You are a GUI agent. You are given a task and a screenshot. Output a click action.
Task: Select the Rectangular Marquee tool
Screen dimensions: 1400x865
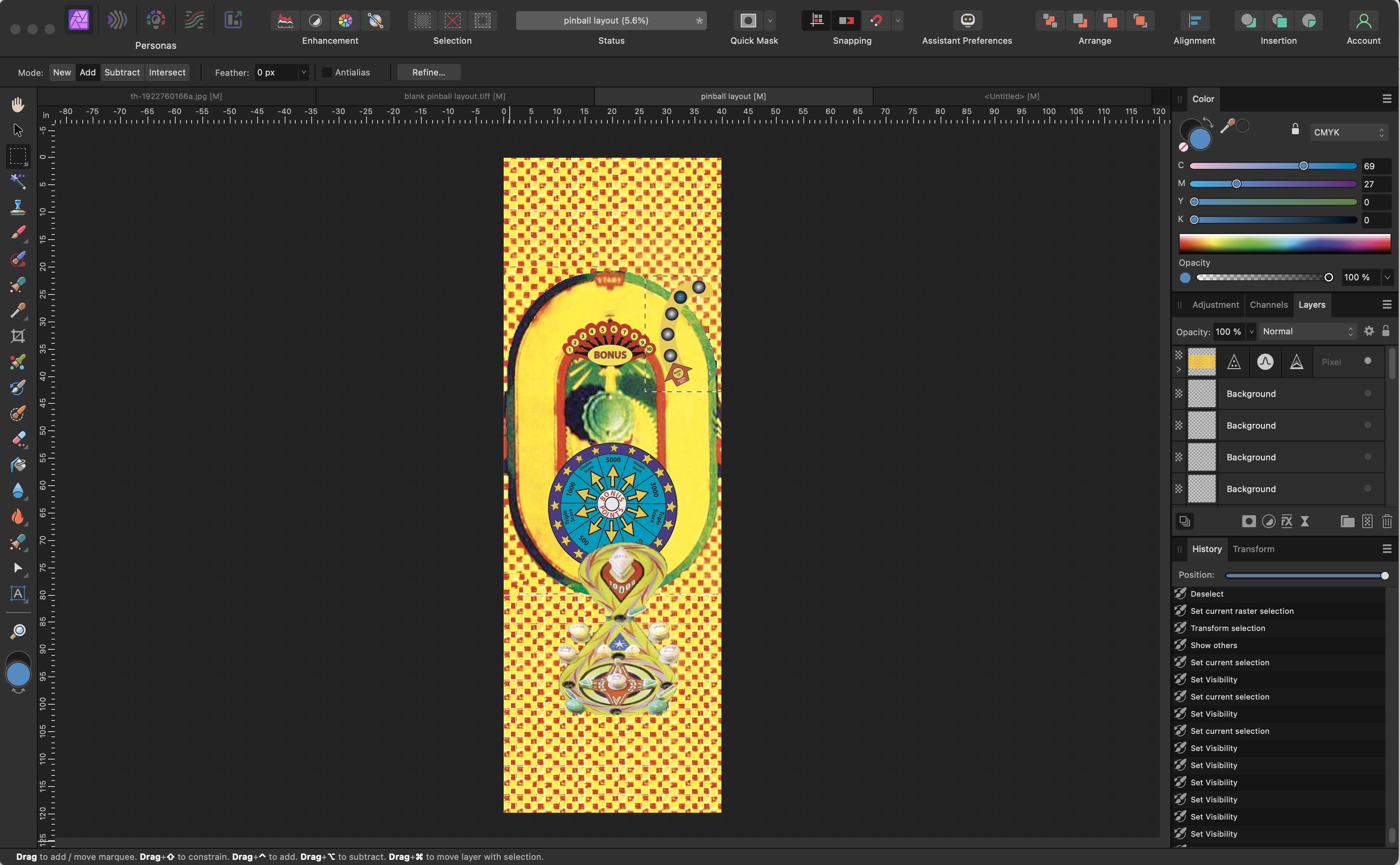[x=18, y=156]
